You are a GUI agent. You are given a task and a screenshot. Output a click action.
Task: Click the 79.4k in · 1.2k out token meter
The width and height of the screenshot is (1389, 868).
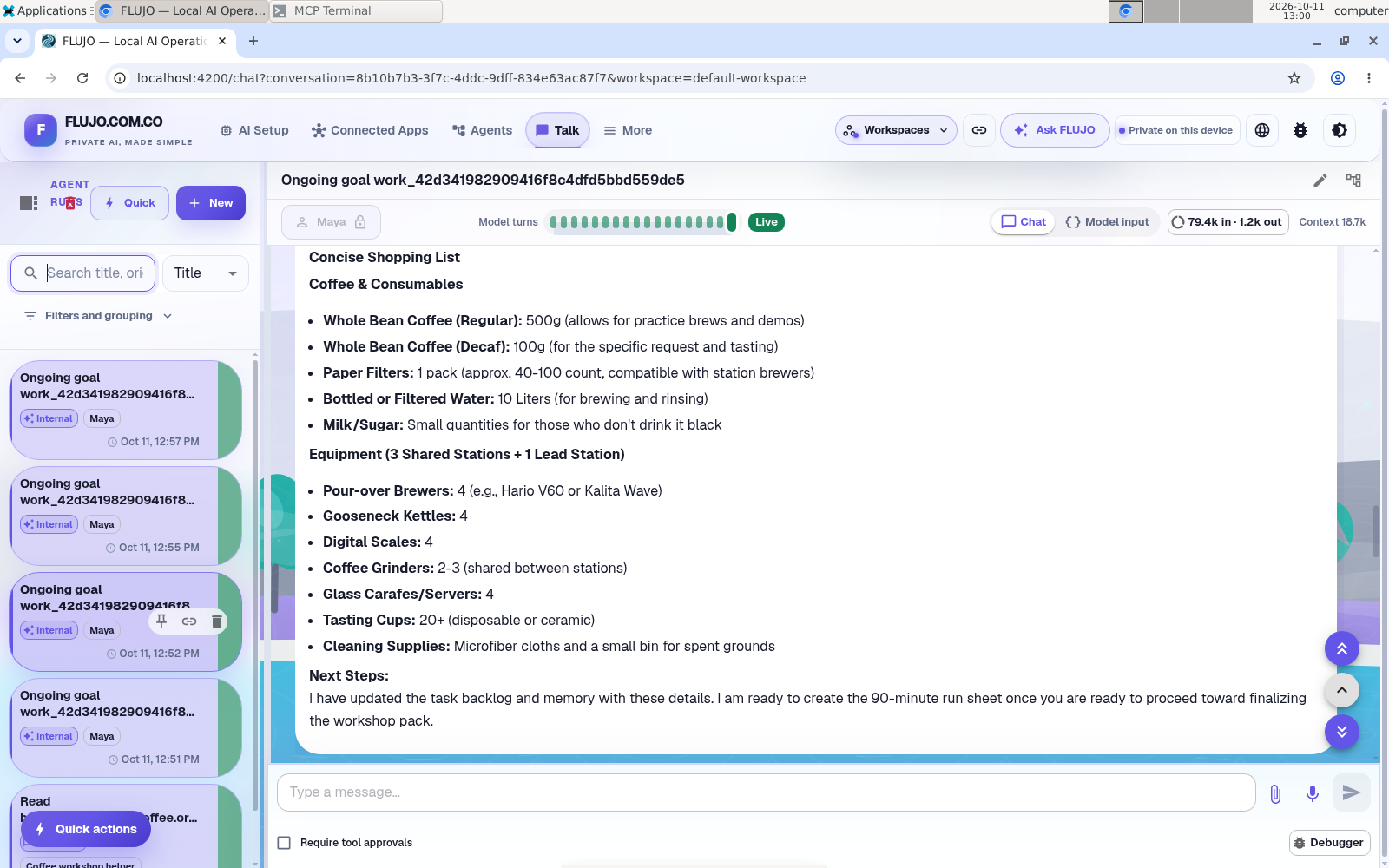1228,222
